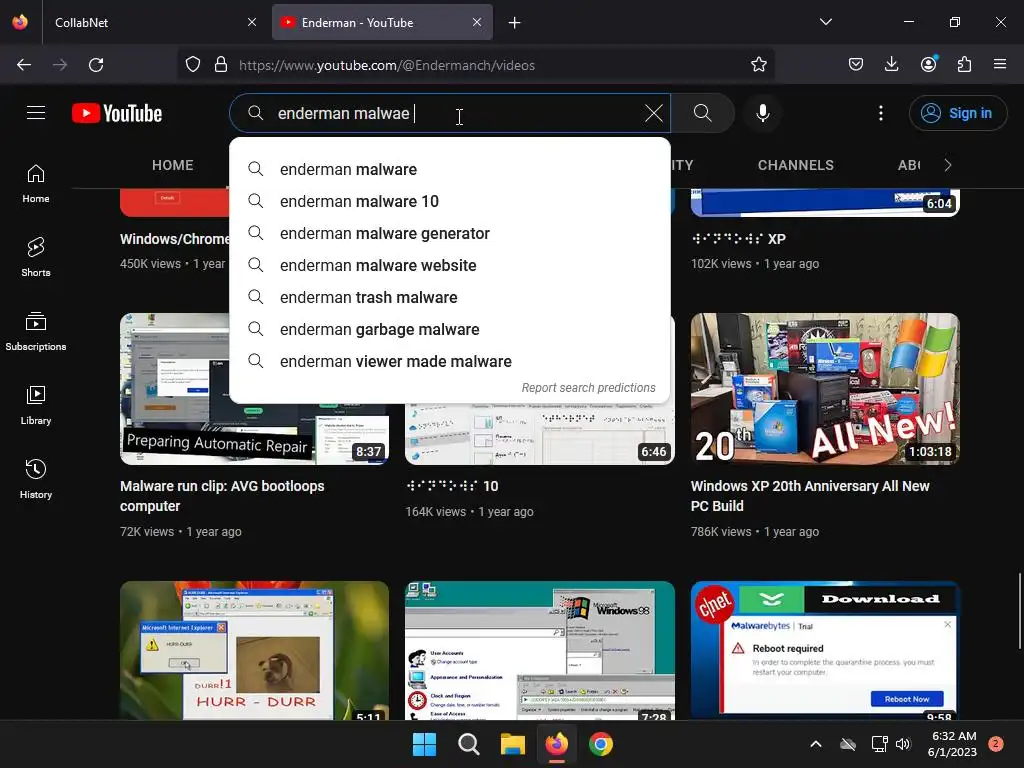The height and width of the screenshot is (768, 1024).
Task: Choose suggestion "enderman trash malware"
Action: [x=450, y=297]
